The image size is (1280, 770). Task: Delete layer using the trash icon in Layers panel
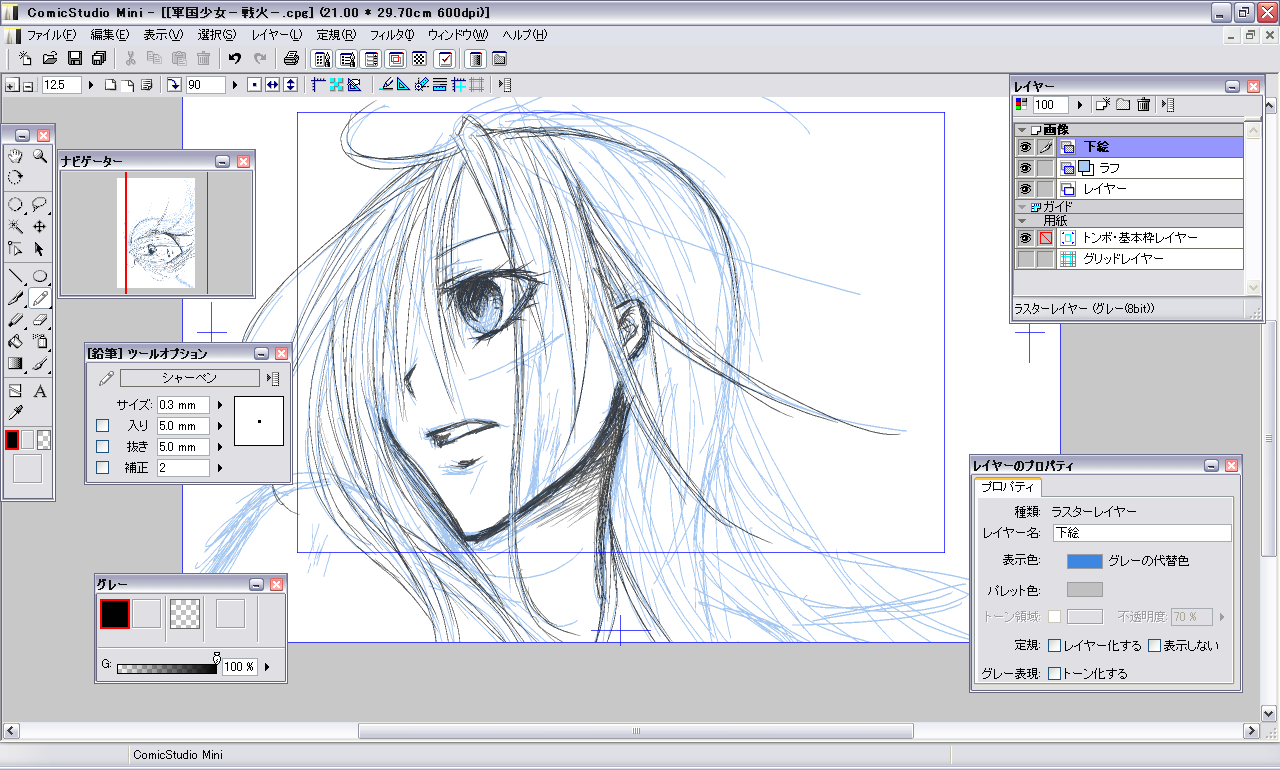(x=1144, y=104)
